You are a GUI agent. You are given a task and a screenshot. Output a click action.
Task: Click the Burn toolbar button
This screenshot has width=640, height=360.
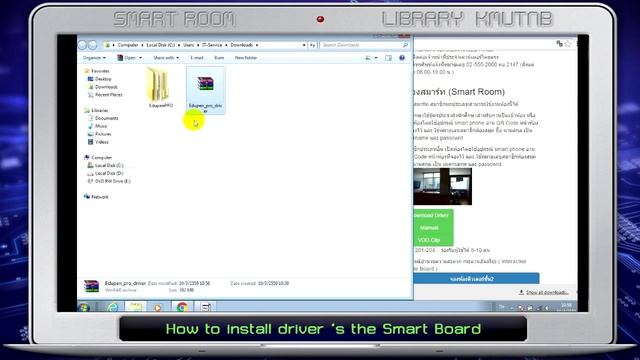[219, 58]
